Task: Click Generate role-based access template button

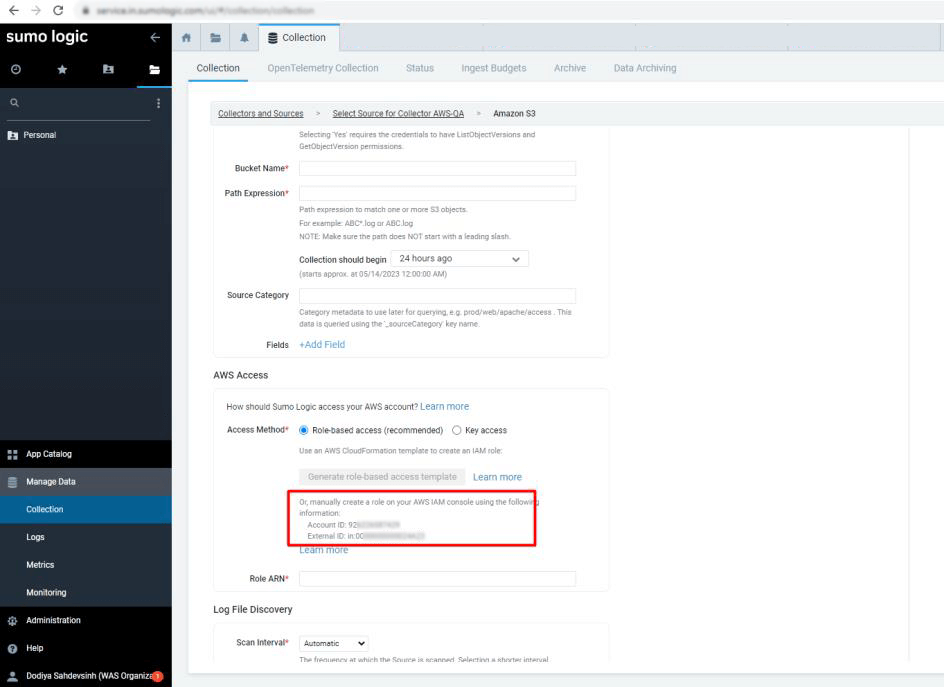Action: (382, 477)
